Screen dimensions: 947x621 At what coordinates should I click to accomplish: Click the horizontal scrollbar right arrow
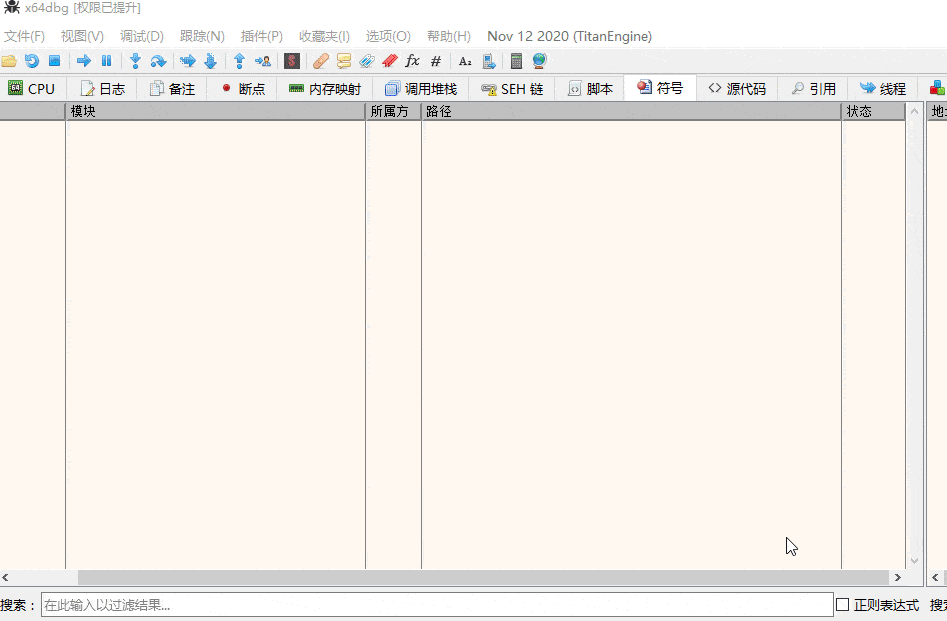(x=898, y=578)
